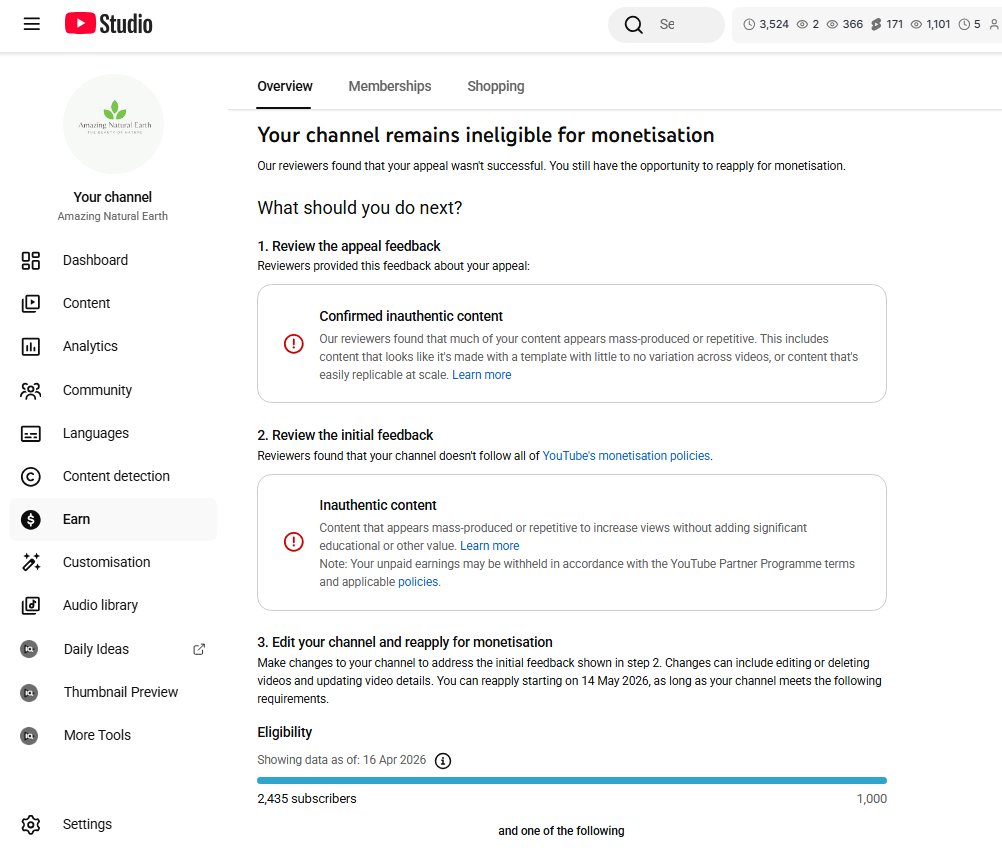Click '2,435 subscribers' text

(x=307, y=799)
